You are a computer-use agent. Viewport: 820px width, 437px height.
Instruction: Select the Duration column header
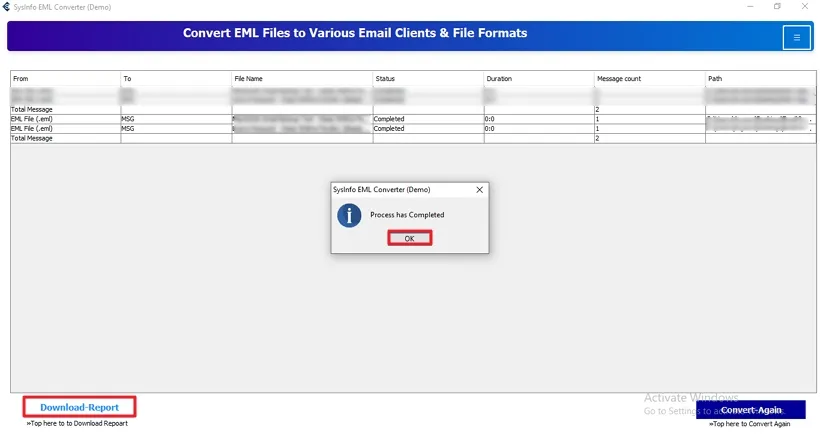coord(539,78)
